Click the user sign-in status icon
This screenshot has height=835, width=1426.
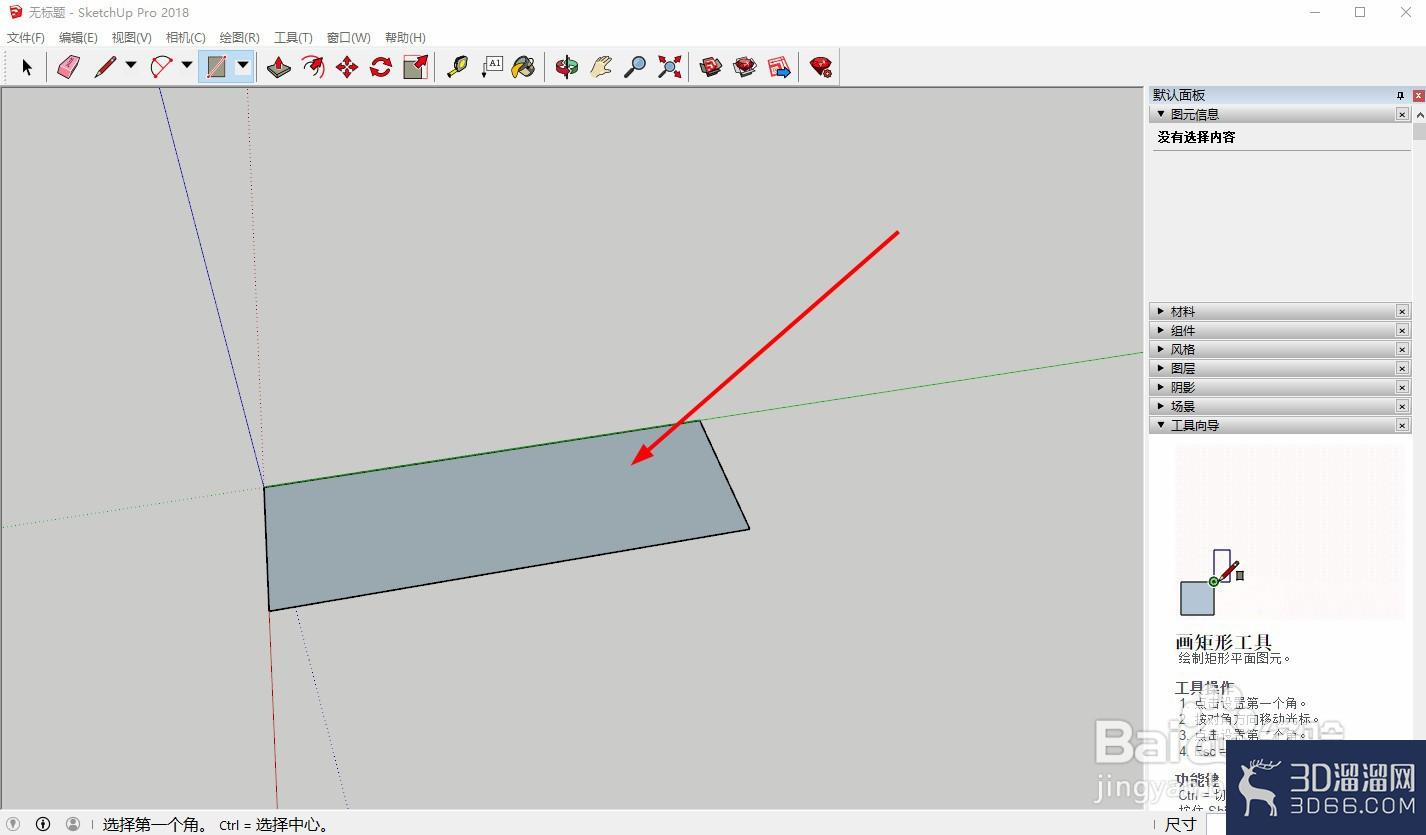point(73,824)
